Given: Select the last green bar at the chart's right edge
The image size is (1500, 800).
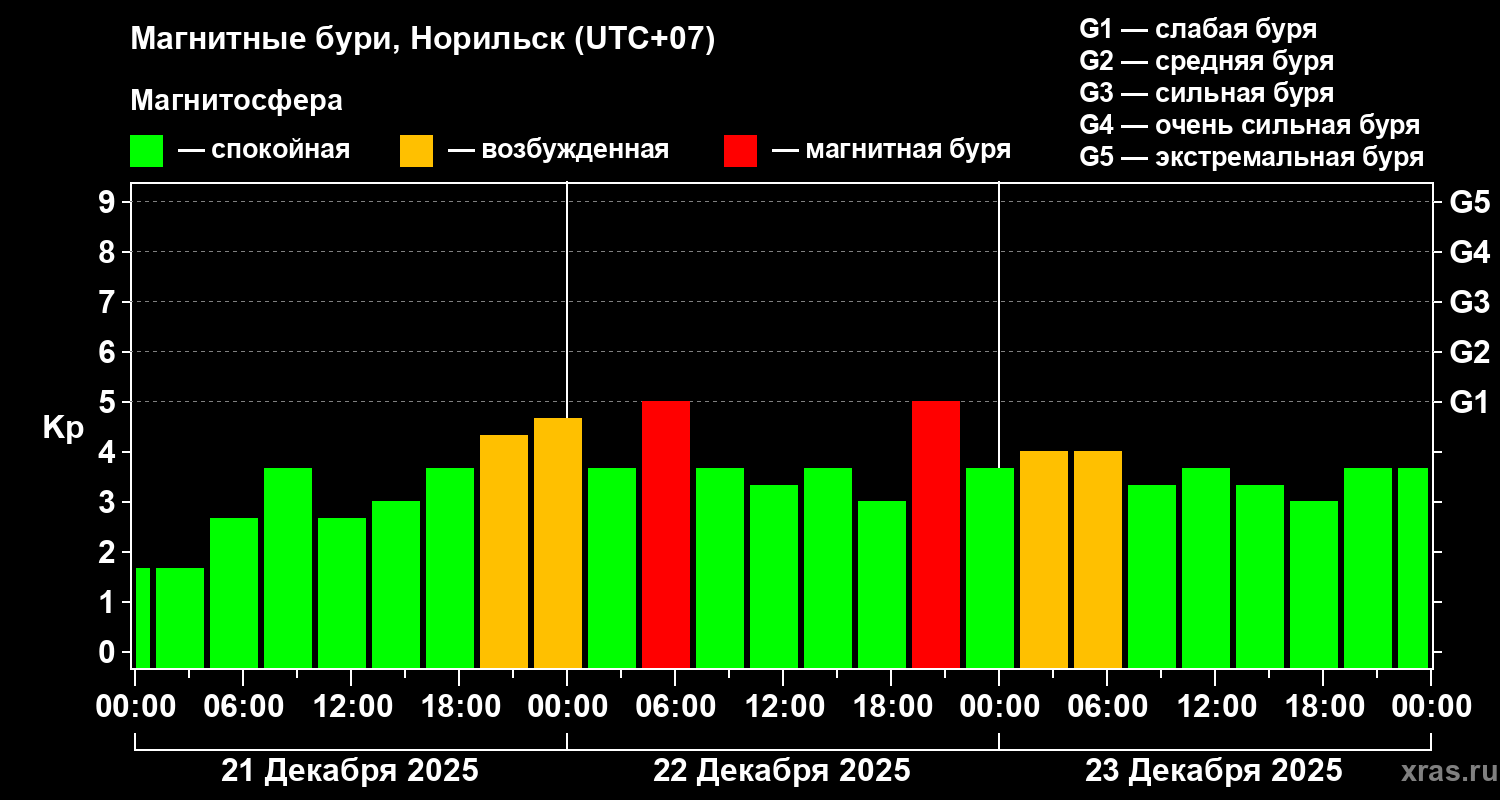Looking at the screenshot, I should (1412, 567).
